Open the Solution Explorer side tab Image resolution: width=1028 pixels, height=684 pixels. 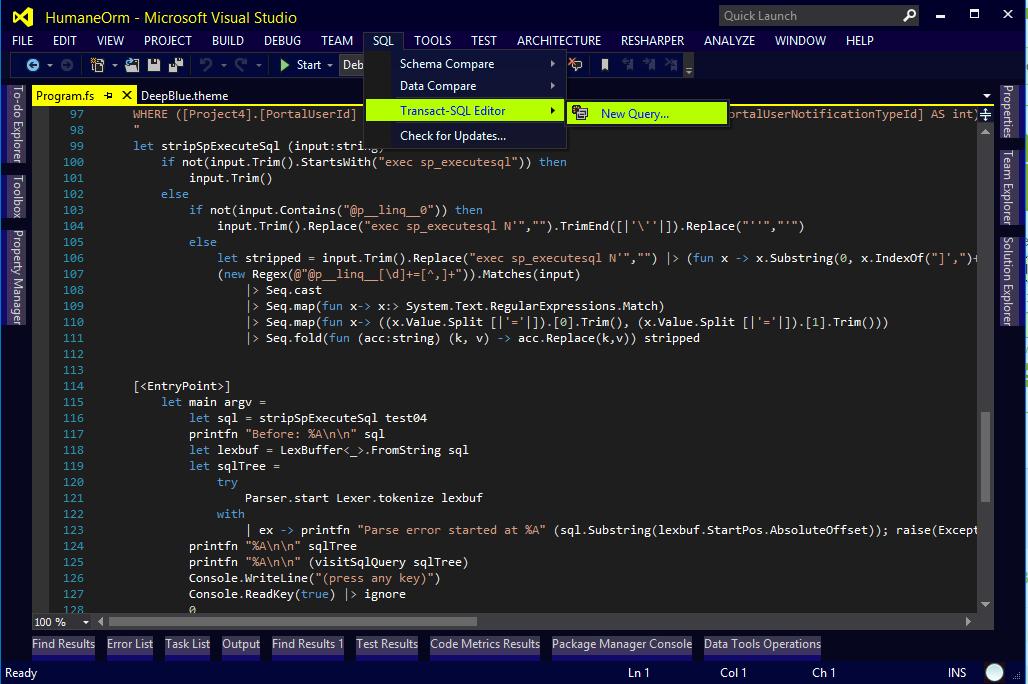pyautogui.click(x=1008, y=281)
